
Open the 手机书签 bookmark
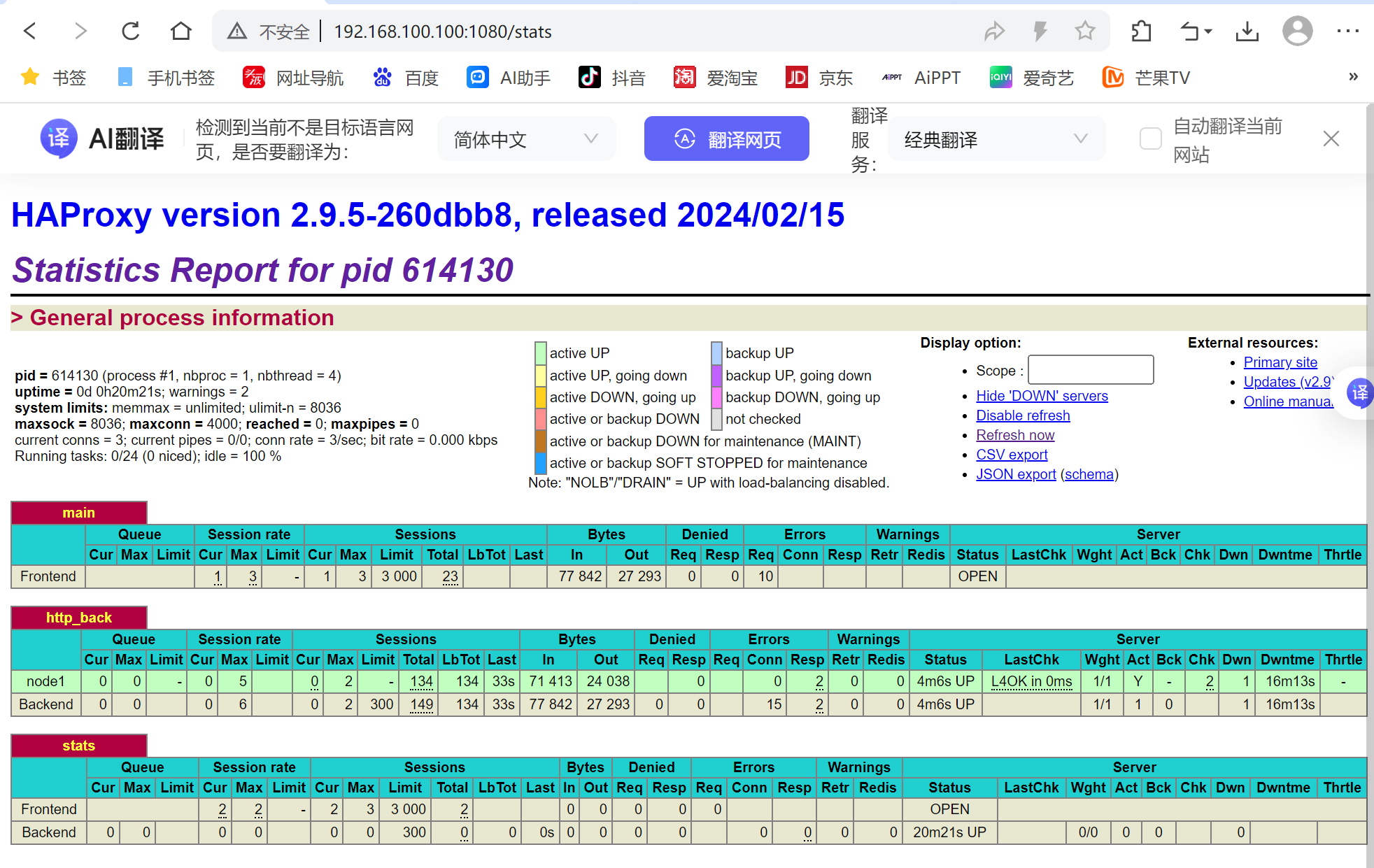tap(166, 78)
